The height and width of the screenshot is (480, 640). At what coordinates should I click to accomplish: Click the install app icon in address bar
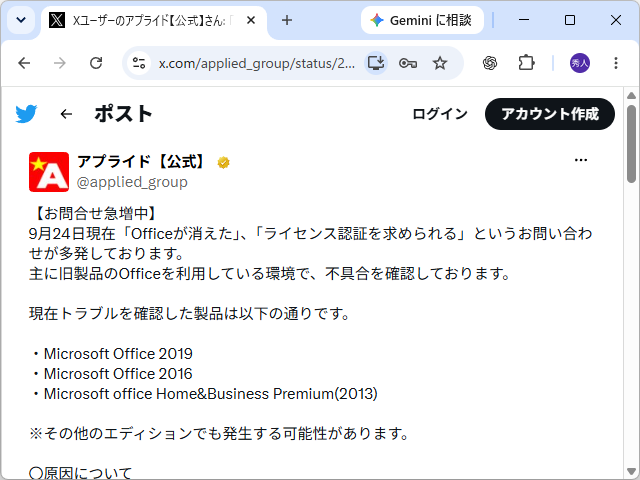376,63
